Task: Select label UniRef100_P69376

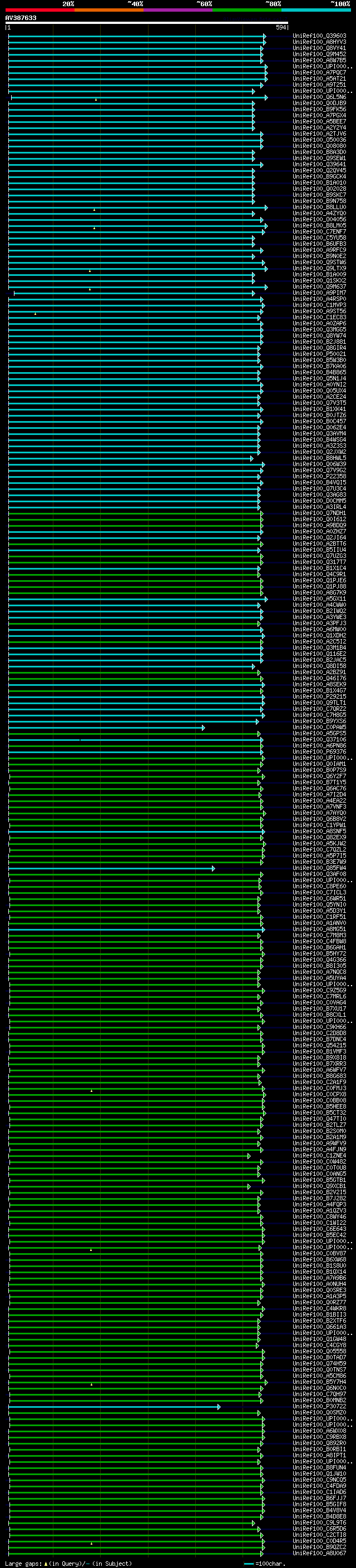Action: pos(319,752)
